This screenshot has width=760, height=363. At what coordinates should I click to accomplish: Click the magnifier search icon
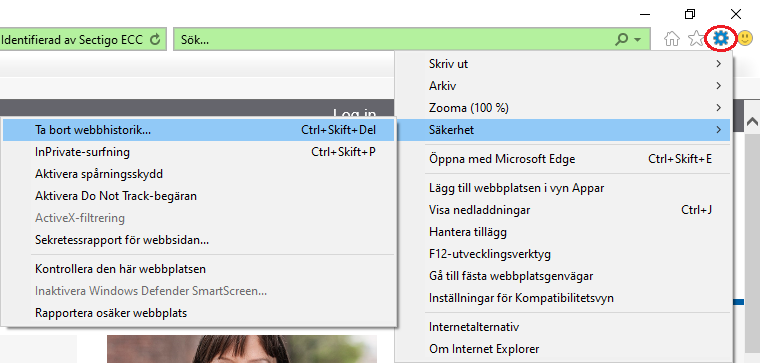(622, 40)
